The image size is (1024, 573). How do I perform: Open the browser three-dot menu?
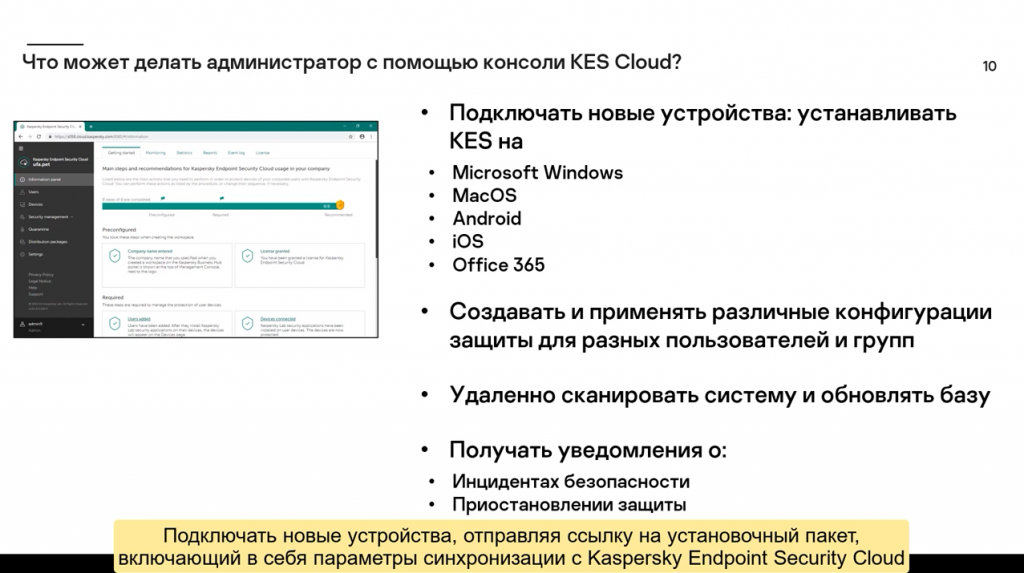(x=371, y=137)
